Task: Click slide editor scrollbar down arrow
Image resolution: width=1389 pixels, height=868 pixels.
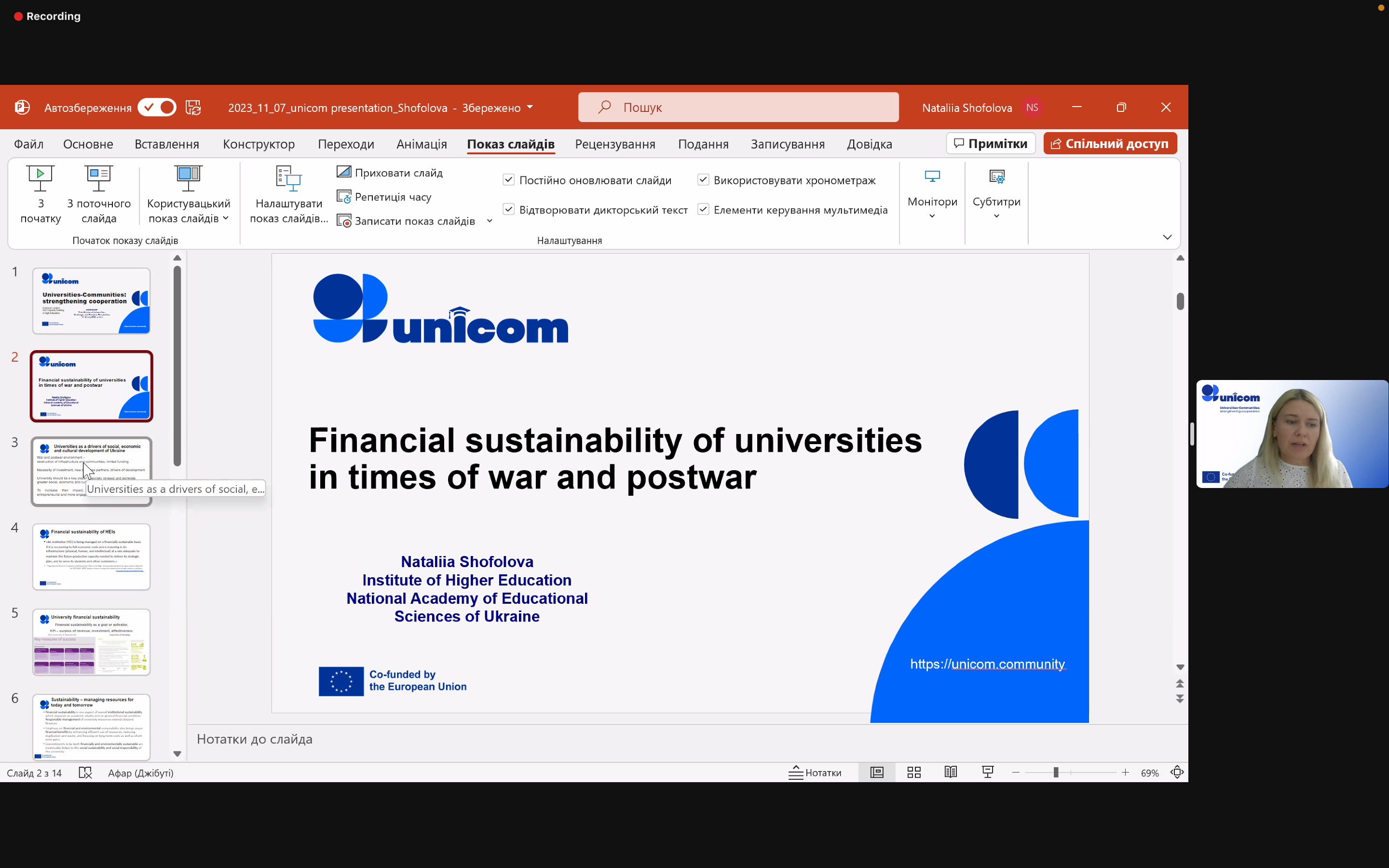Action: [1180, 667]
